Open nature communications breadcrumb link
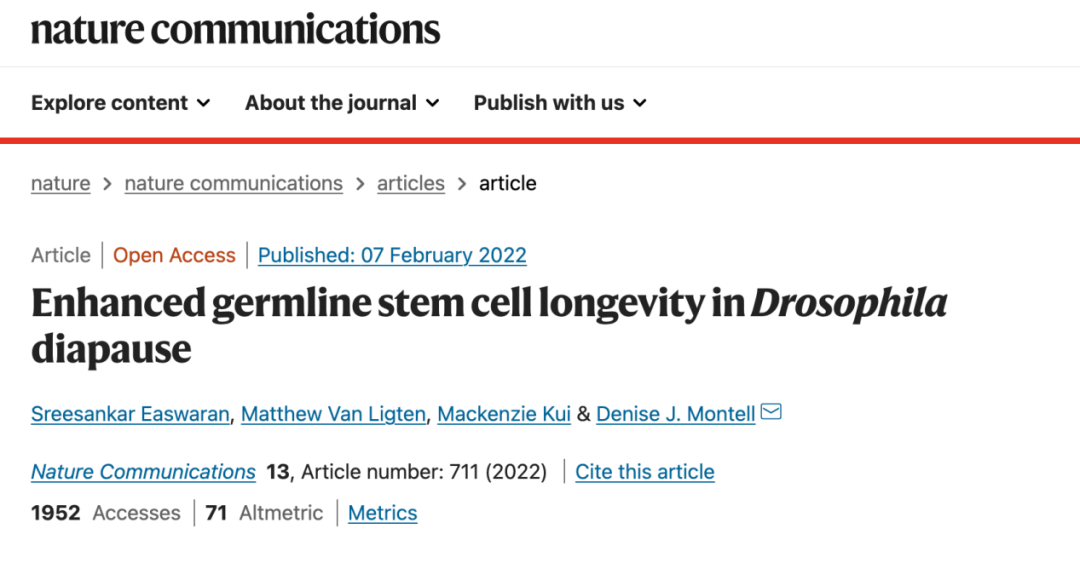The image size is (1080, 563). 233,183
